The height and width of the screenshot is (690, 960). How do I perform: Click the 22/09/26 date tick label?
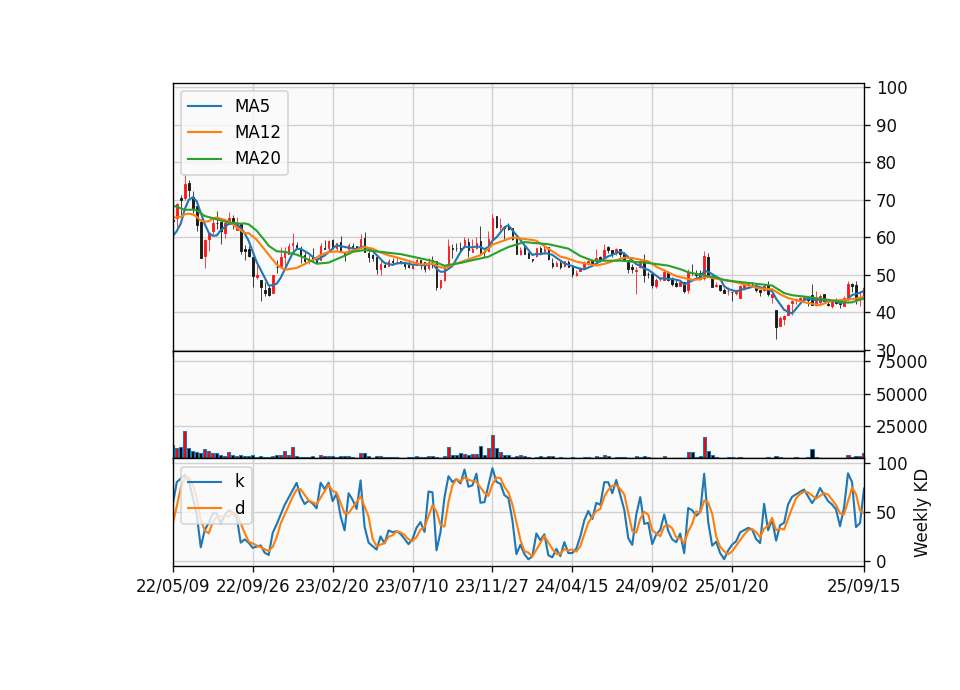[x=253, y=586]
